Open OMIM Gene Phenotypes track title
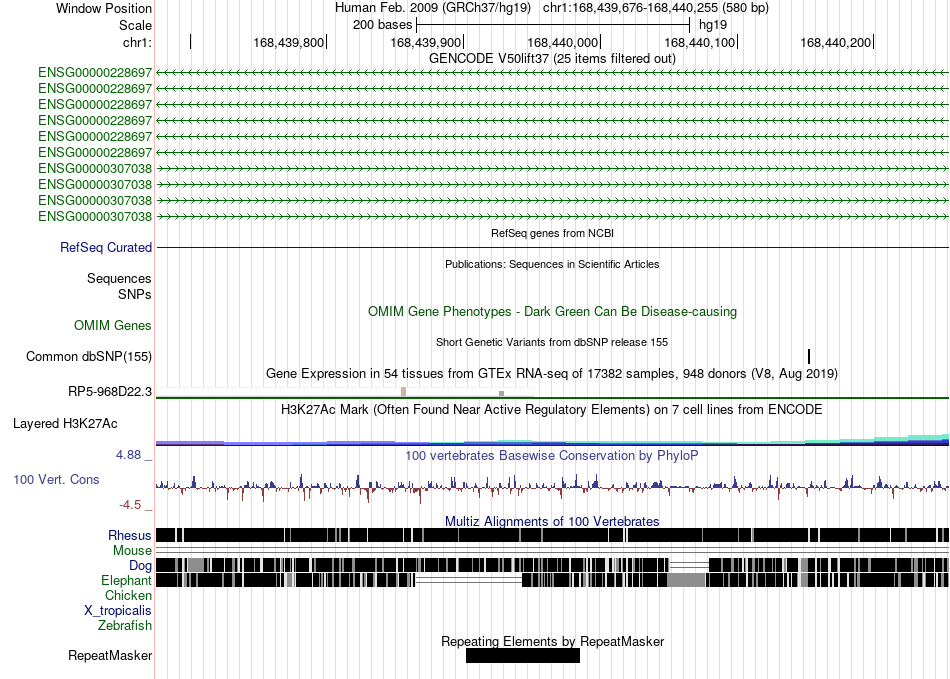Viewport: 950px width, 679px height. coord(552,311)
